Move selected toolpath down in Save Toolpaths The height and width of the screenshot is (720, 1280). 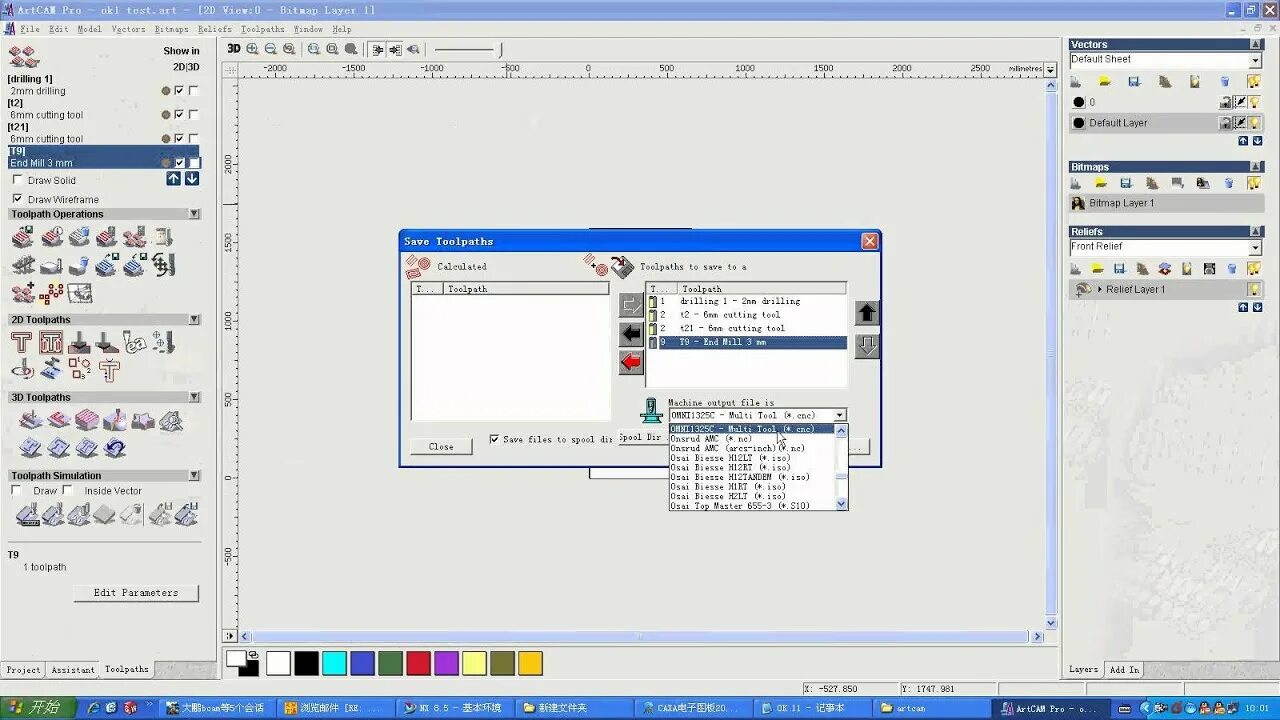point(867,346)
